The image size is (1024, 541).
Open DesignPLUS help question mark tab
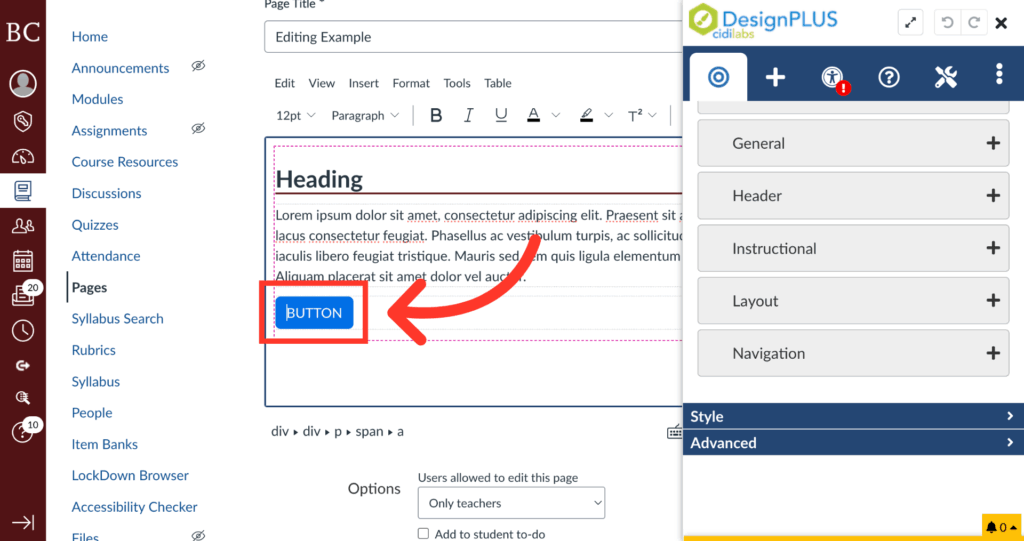(x=889, y=78)
